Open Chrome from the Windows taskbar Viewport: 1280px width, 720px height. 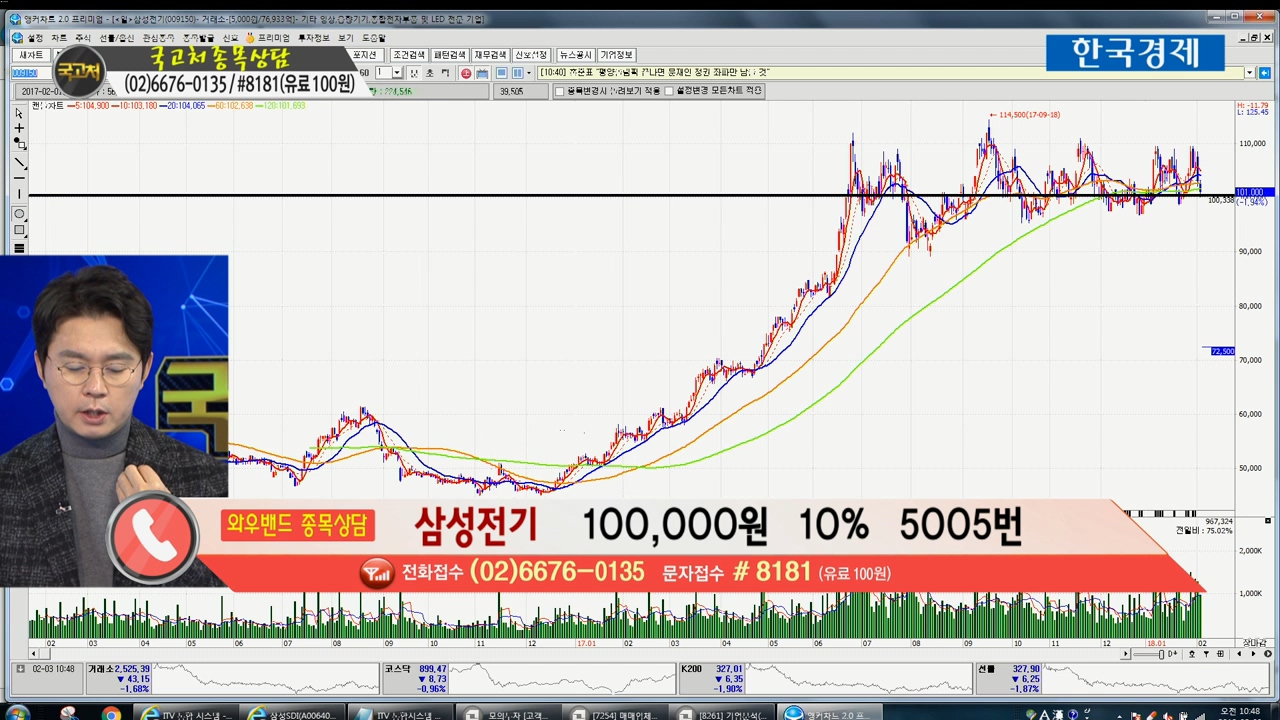point(111,713)
